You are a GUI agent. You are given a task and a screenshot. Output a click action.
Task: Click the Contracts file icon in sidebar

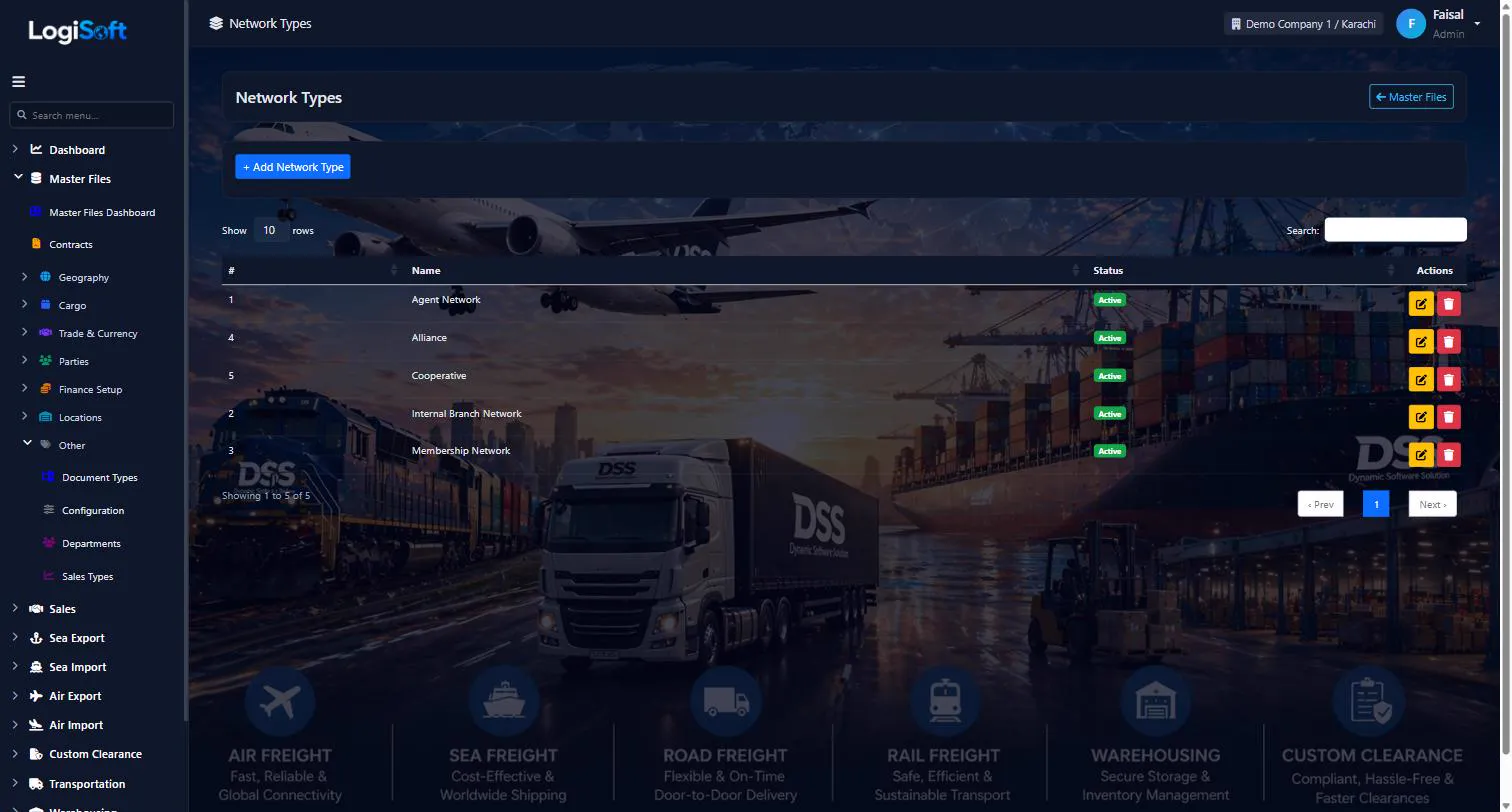click(x=36, y=244)
